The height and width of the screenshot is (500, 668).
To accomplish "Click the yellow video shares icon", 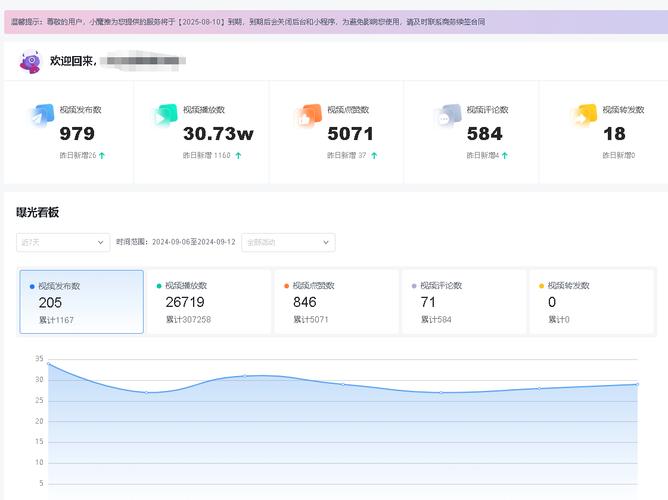I will [585, 115].
